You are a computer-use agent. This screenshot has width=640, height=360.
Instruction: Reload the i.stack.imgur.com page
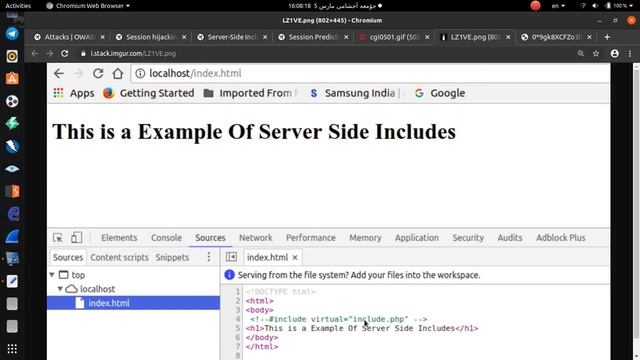point(64,53)
